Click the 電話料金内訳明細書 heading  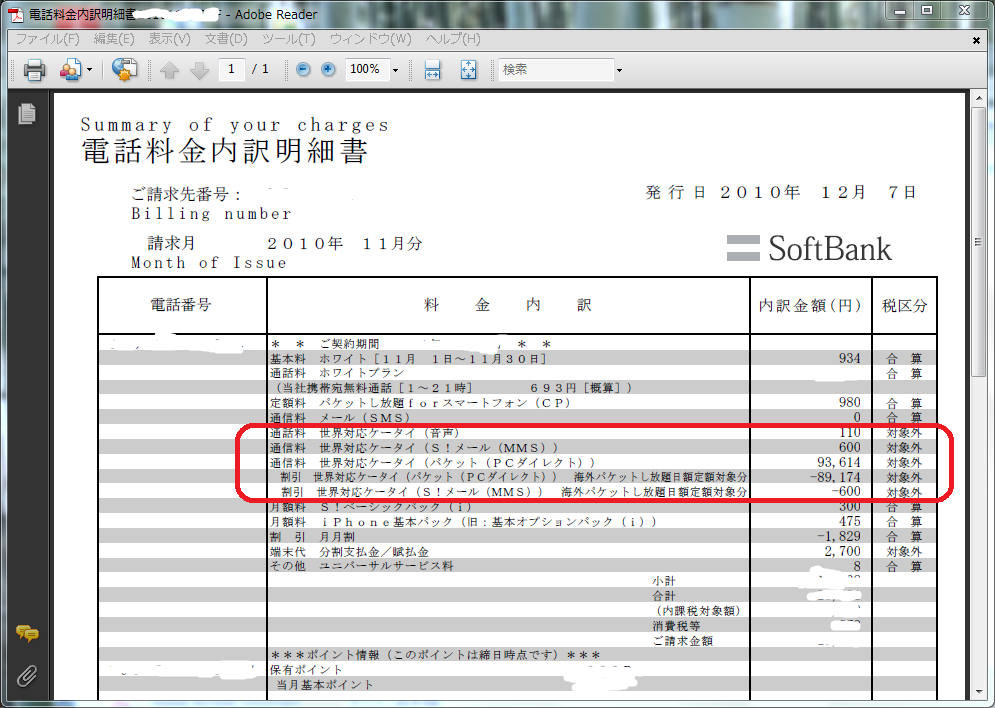(225, 152)
